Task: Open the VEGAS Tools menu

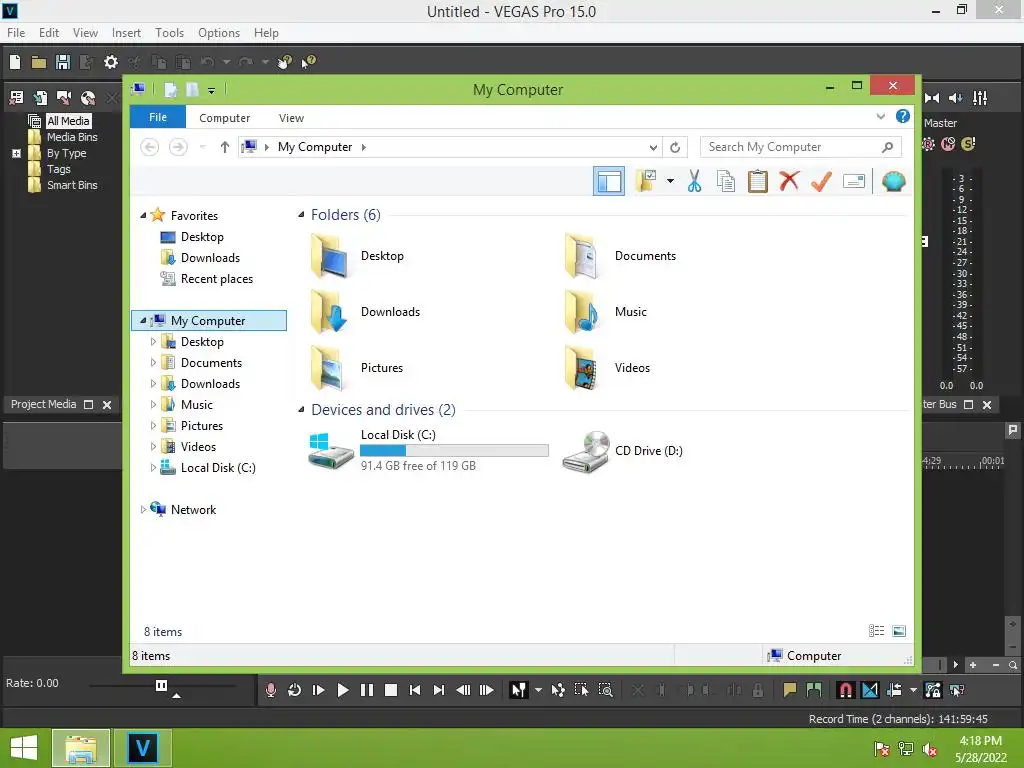Action: click(x=169, y=33)
